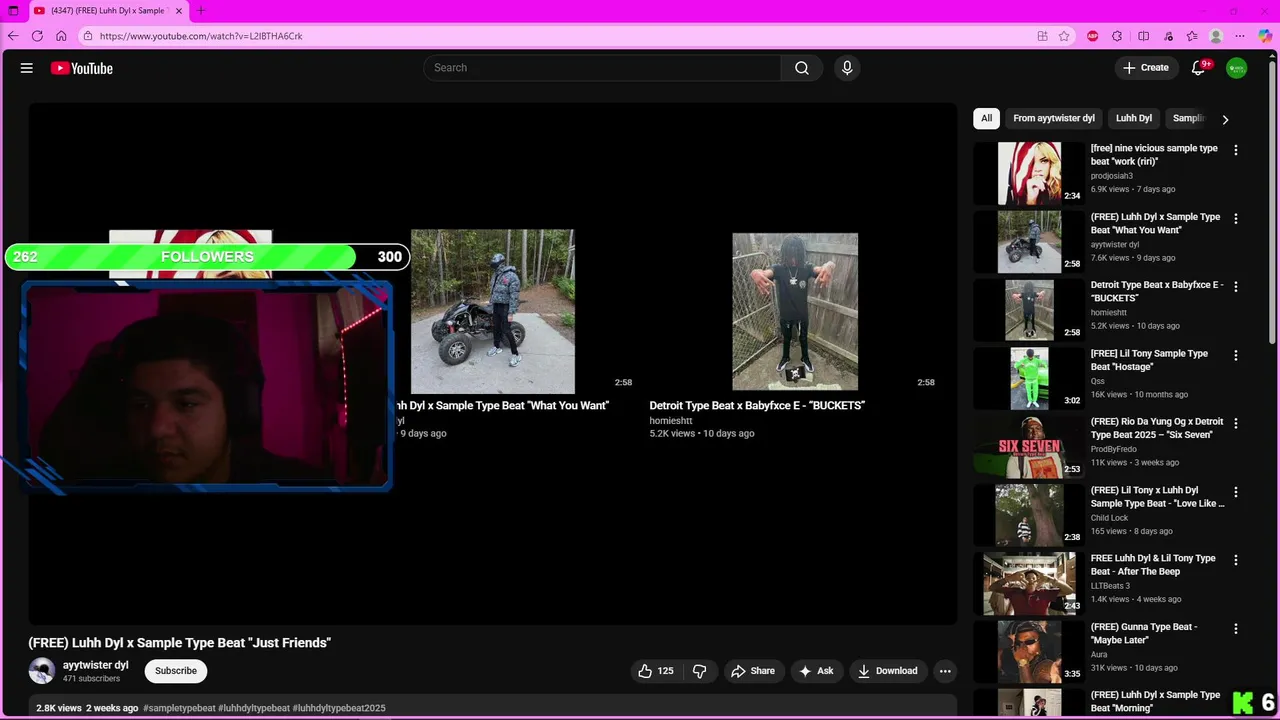Image resolution: width=1280 pixels, height=720 pixels.
Task: Open sidebar Gunna "Maybe Later" thumbnail
Action: coord(1029,652)
